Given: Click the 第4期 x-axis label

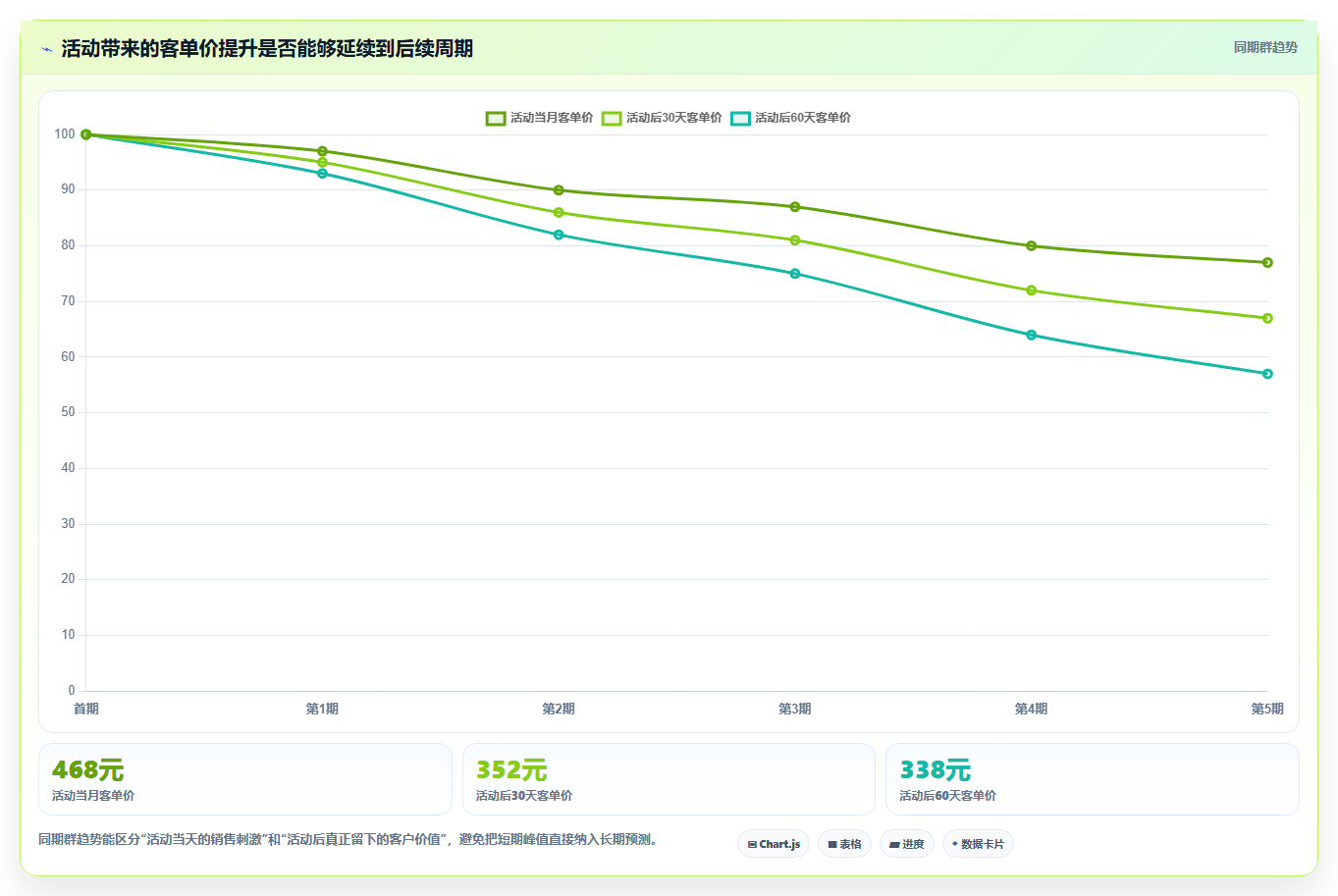Looking at the screenshot, I should pyautogui.click(x=1031, y=709).
